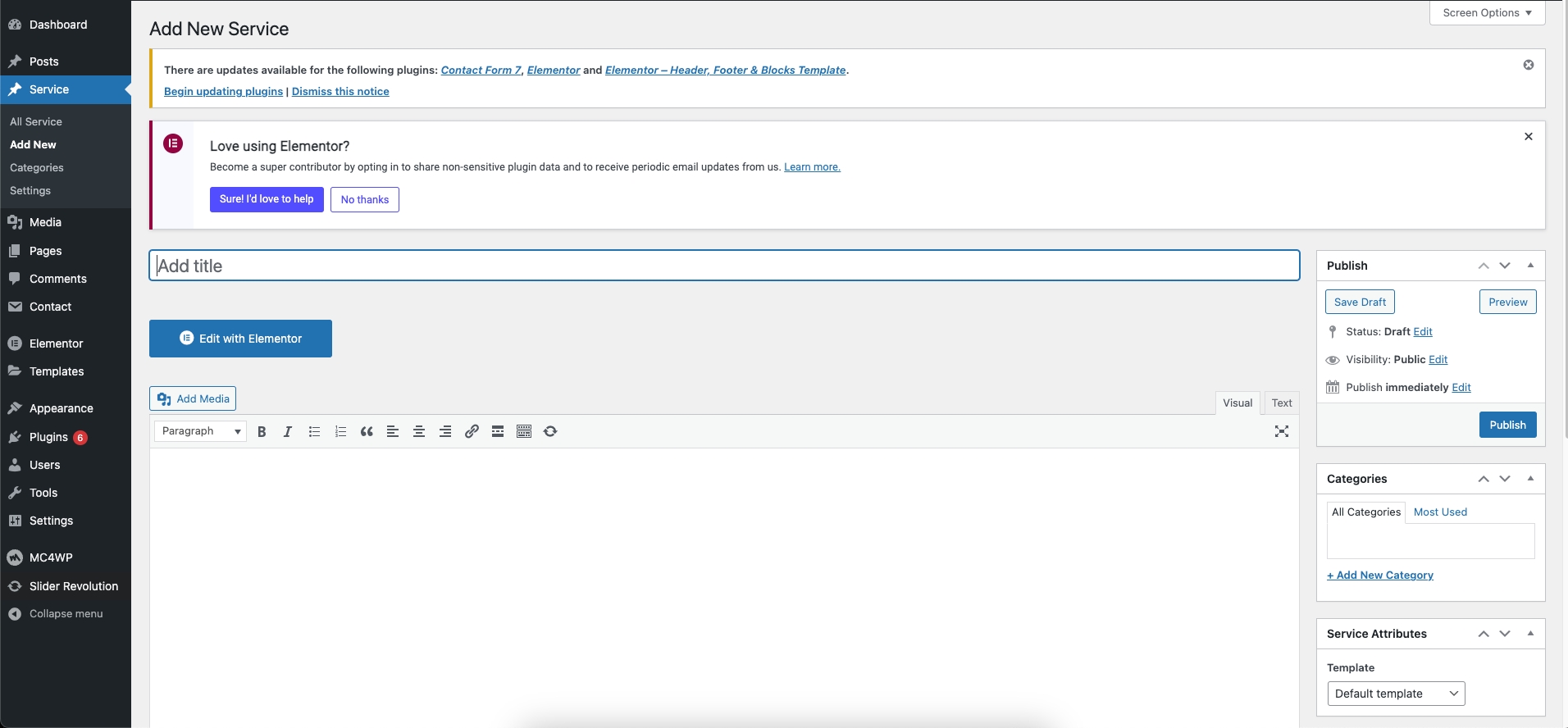
Task: Insert a bulleted list
Action: tap(314, 431)
